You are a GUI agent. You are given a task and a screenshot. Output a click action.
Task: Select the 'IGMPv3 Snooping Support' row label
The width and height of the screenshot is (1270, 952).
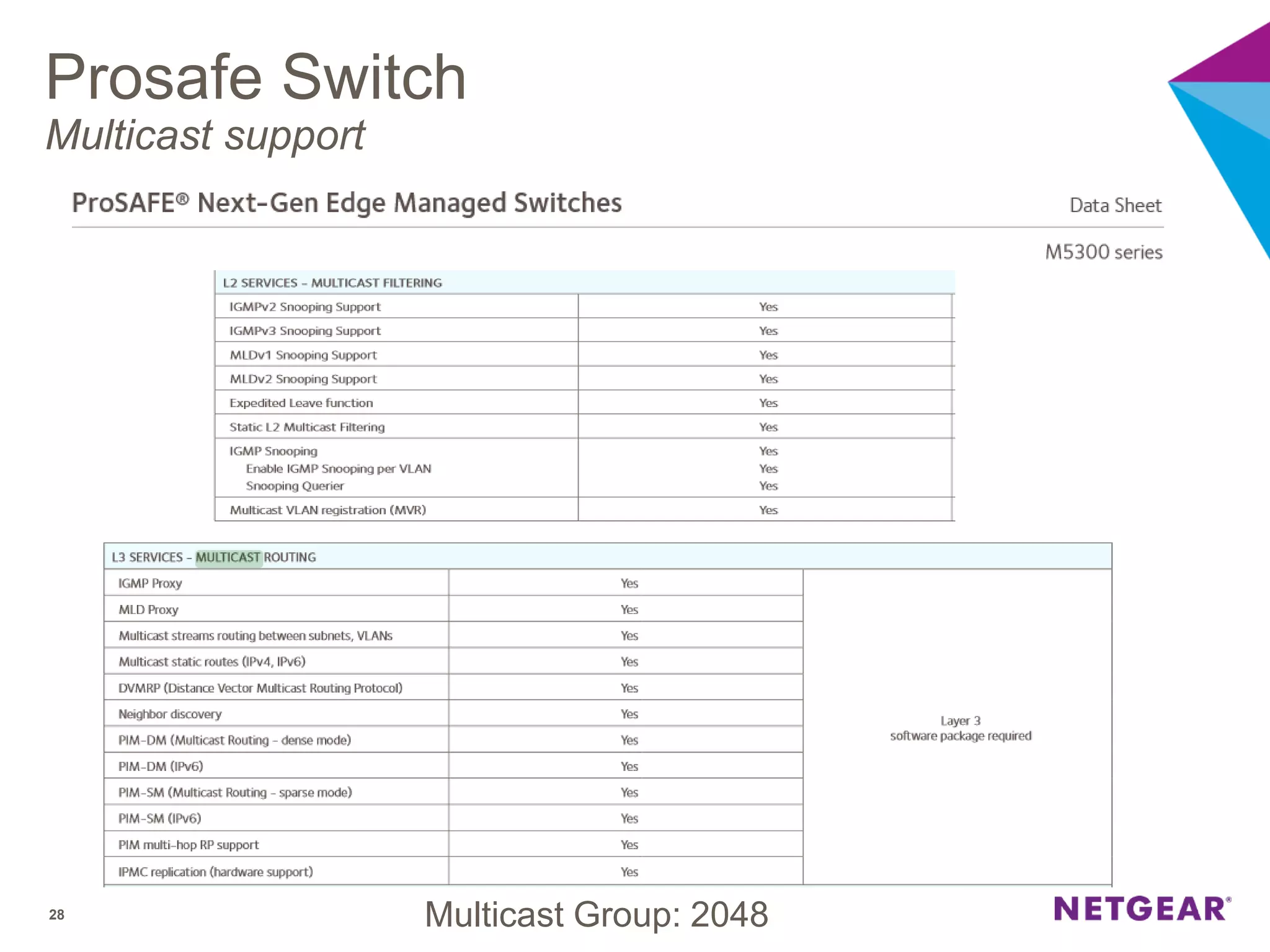click(304, 331)
